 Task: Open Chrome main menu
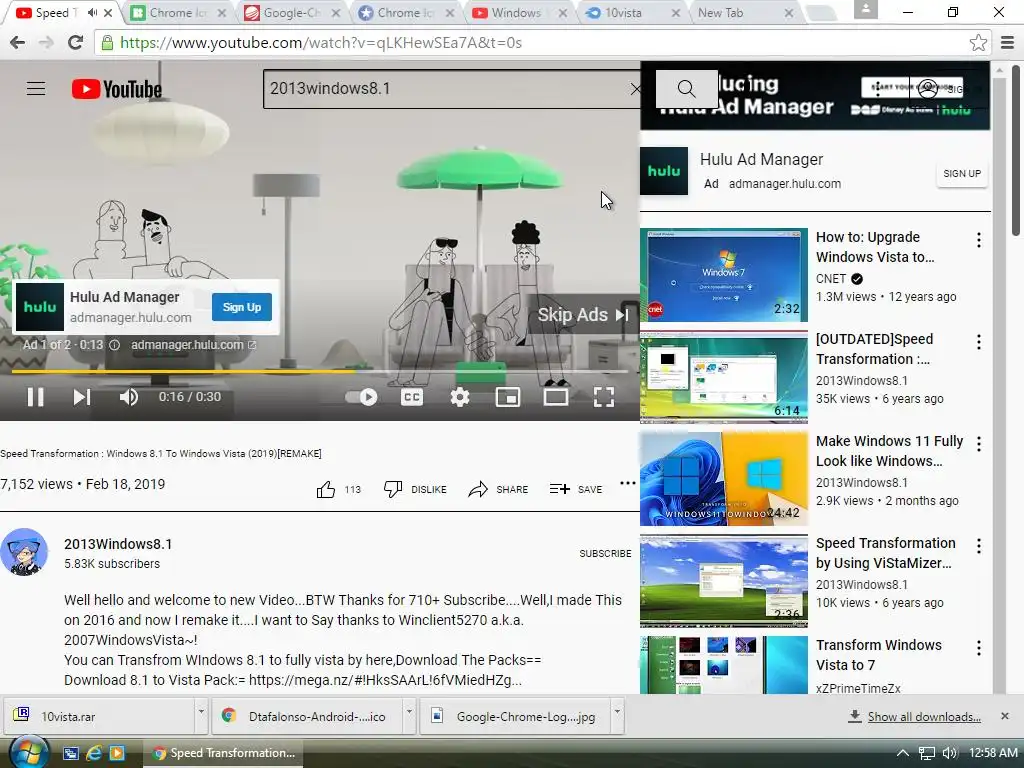pyautogui.click(x=1008, y=42)
